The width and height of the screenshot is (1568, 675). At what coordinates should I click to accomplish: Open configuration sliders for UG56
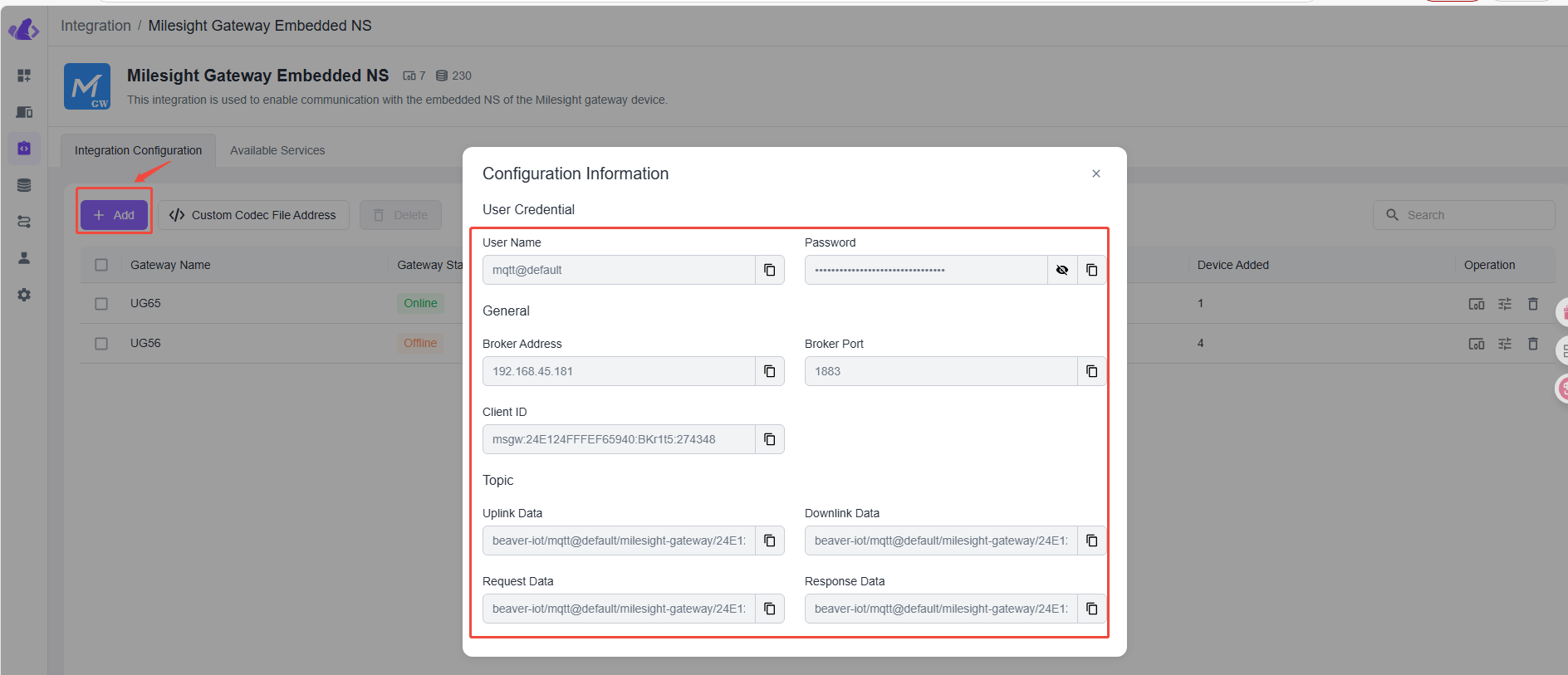tap(1505, 344)
